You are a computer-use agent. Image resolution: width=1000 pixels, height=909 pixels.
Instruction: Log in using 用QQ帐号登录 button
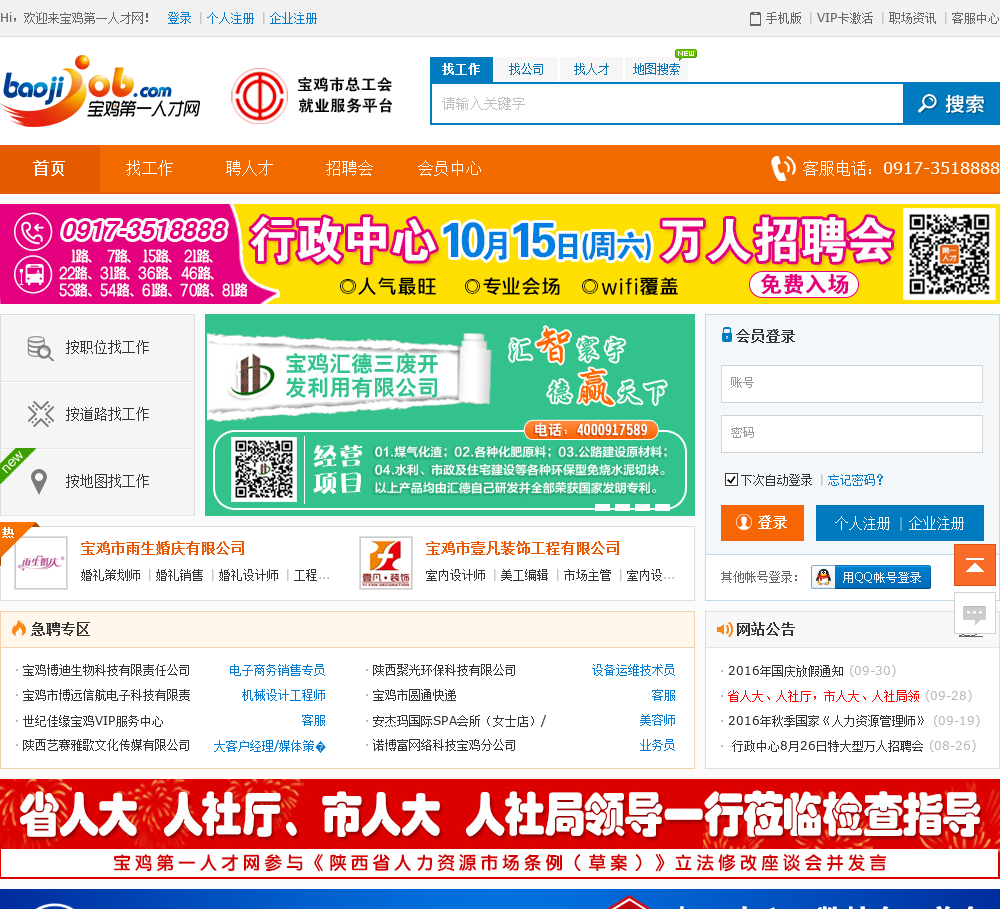871,577
